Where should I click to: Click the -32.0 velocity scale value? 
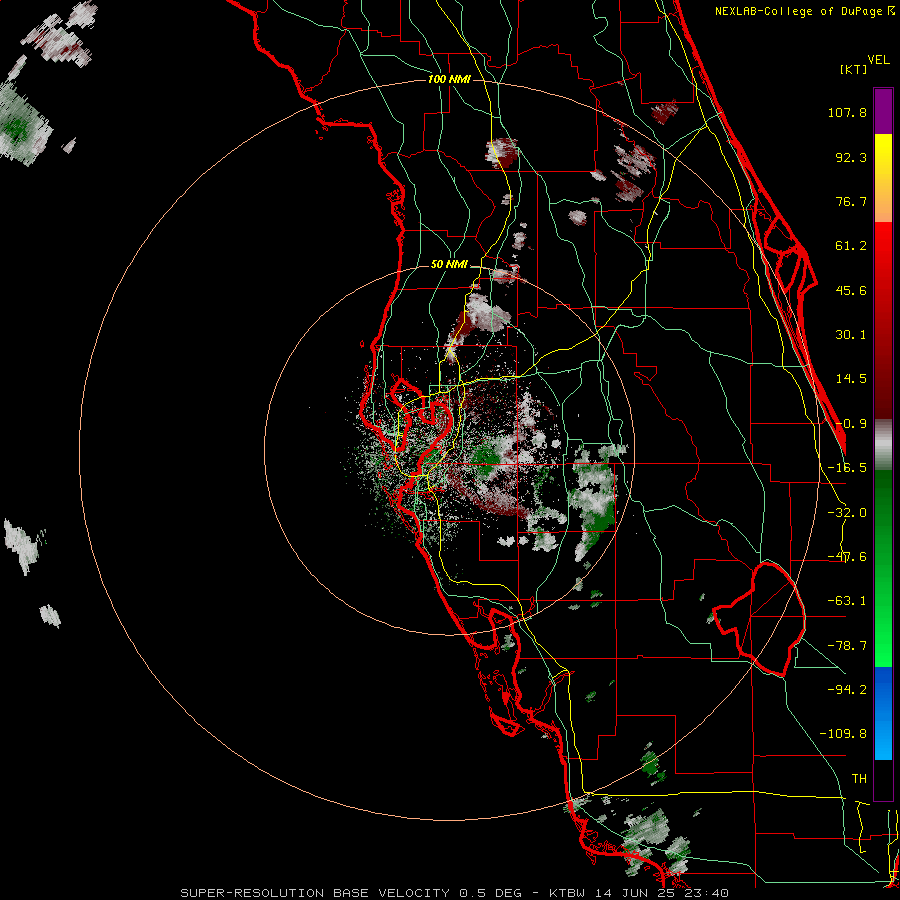847,513
